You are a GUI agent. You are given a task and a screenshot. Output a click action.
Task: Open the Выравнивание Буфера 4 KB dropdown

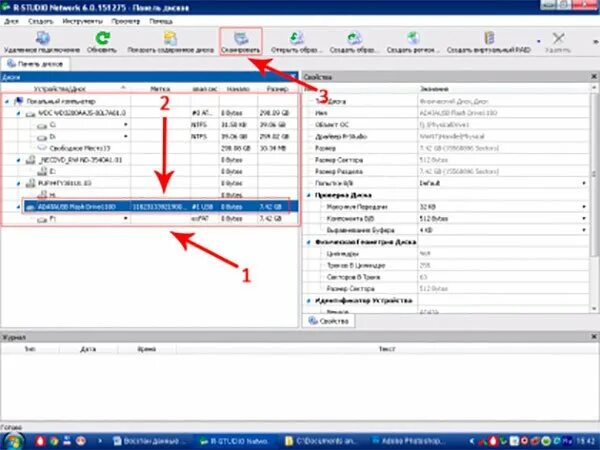click(584, 230)
